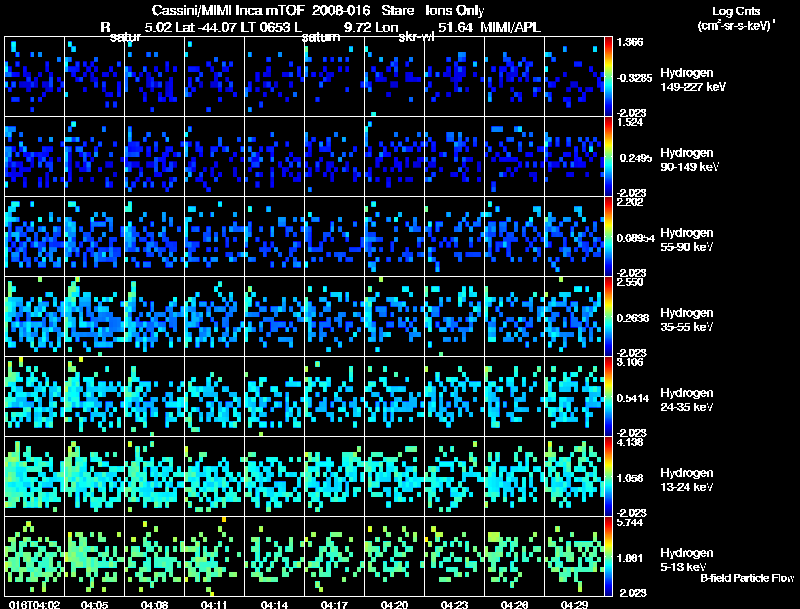Open the 55-90 keV image panel at 04:05
Image resolution: width=800 pixels, height=609 pixels.
coord(94,237)
